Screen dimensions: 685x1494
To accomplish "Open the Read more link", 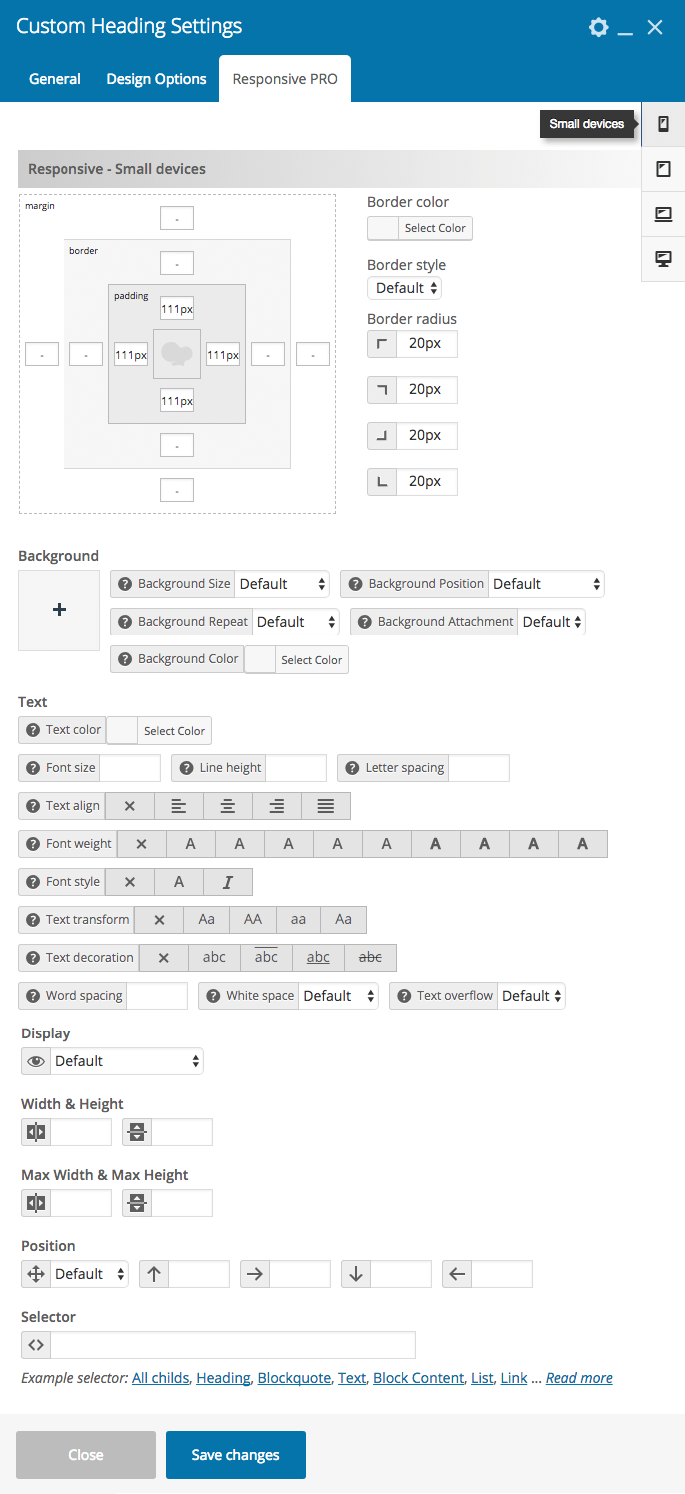I will [579, 1378].
